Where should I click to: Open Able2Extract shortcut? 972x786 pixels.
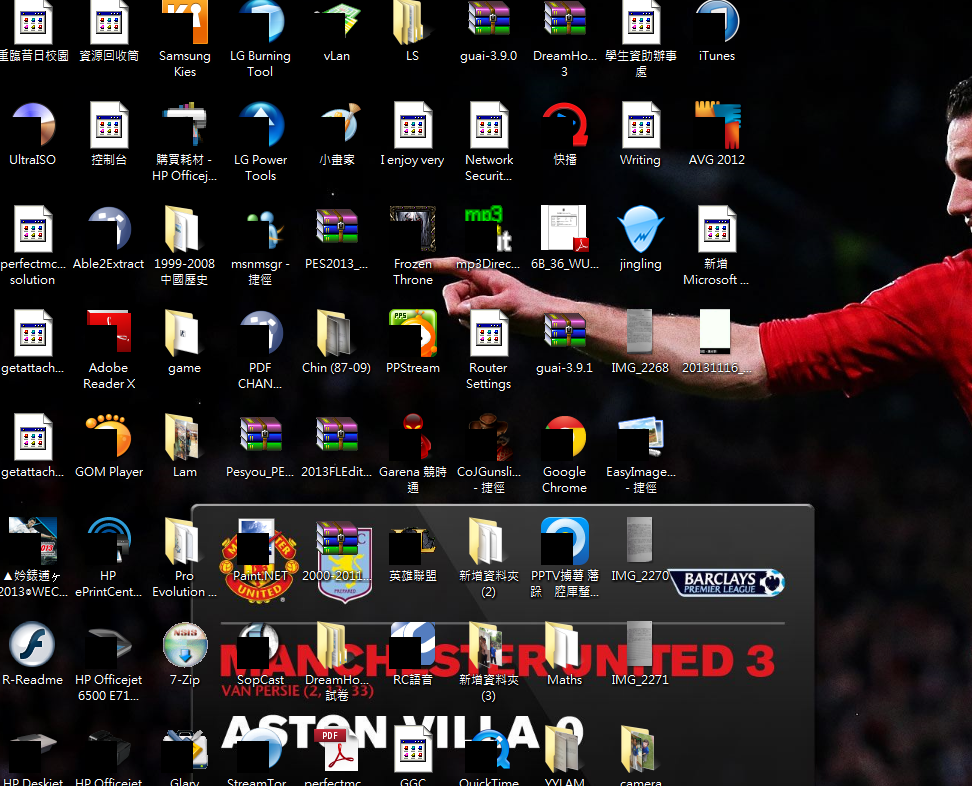(x=108, y=229)
